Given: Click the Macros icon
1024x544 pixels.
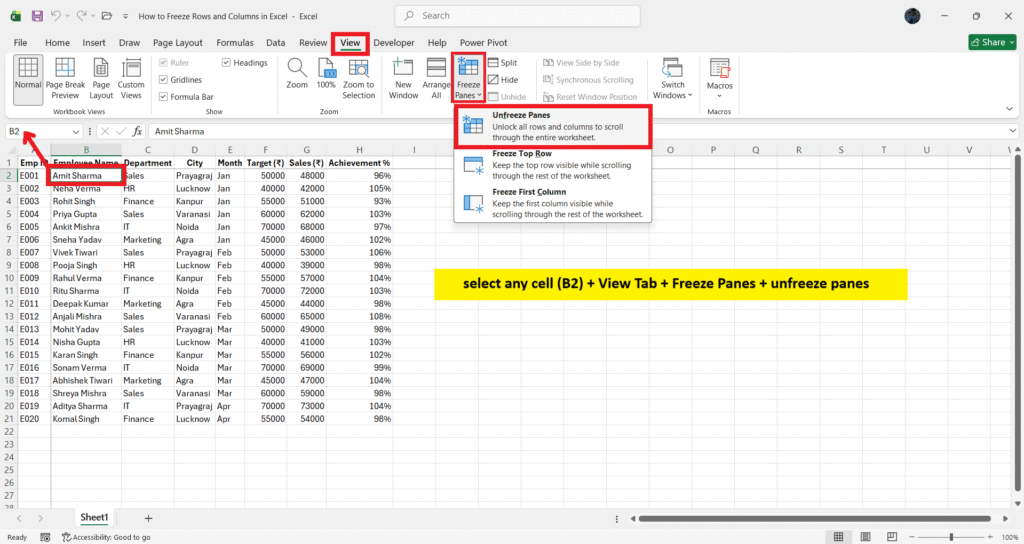Looking at the screenshot, I should 720,68.
